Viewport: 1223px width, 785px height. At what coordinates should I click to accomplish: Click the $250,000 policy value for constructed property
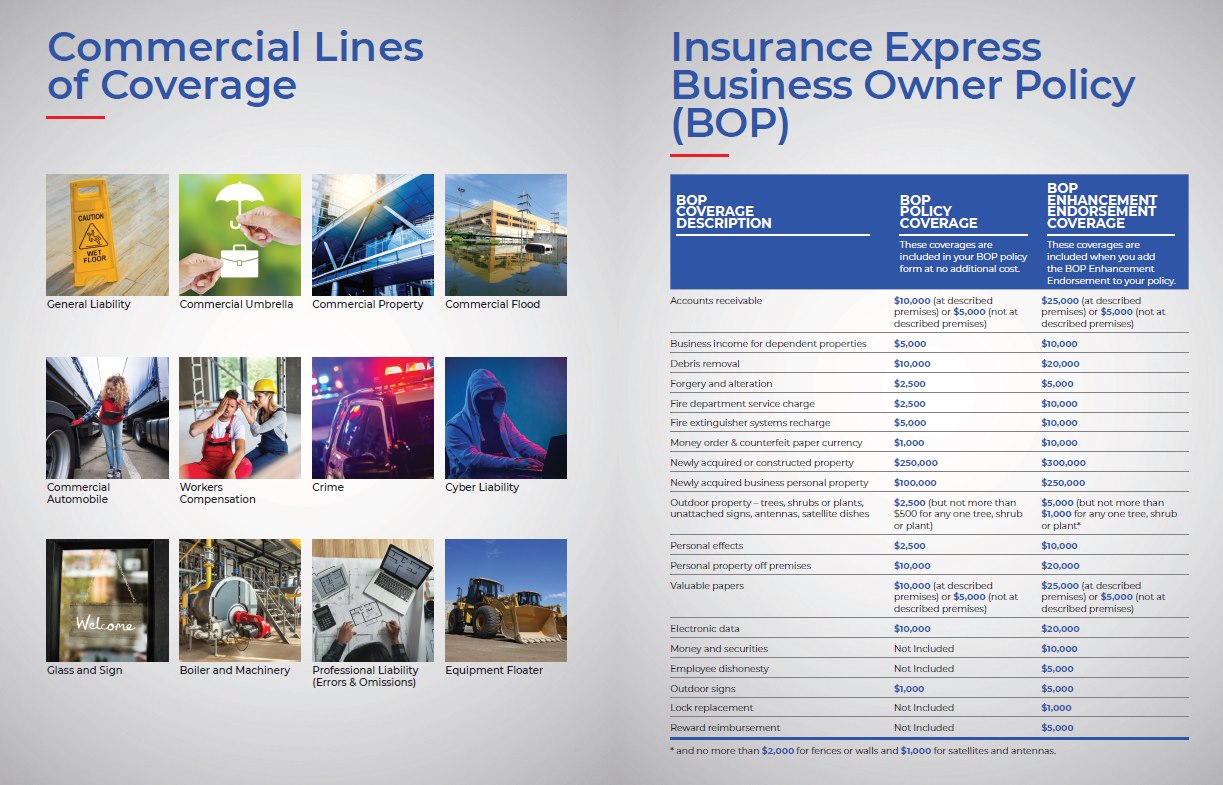tap(916, 463)
